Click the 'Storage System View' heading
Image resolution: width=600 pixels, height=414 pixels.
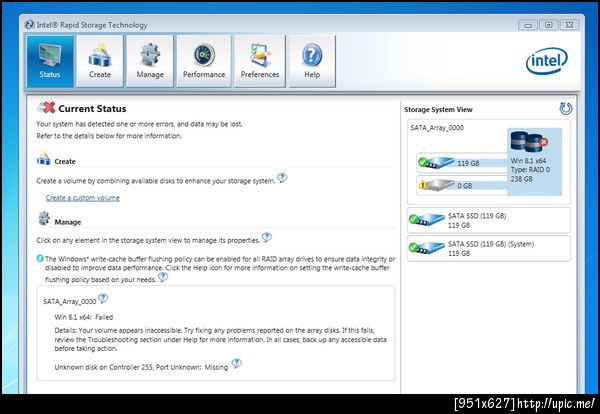[x=438, y=109]
